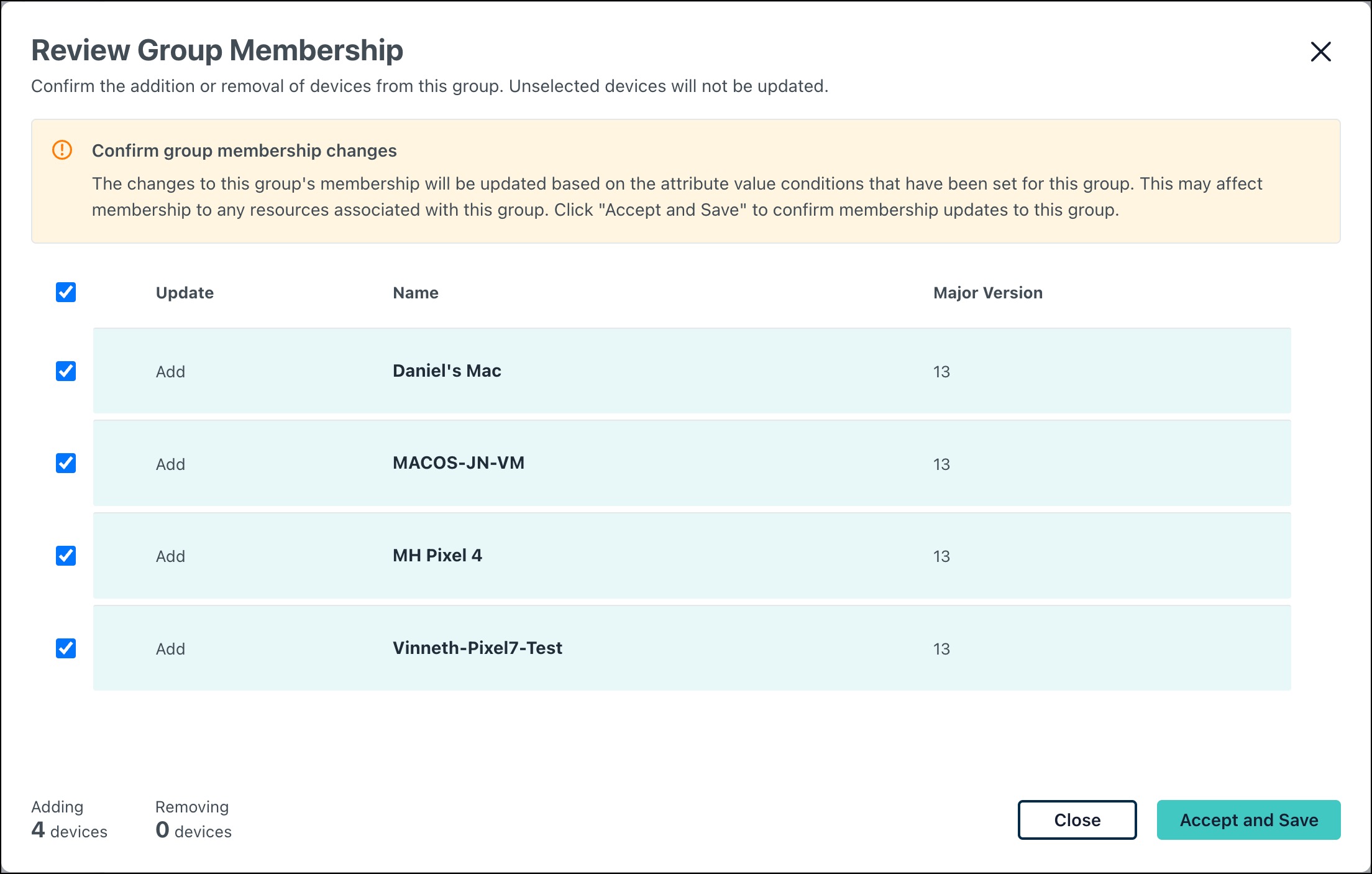Select the MH Pixel 4 device name
This screenshot has width=1372, height=874.
[437, 555]
